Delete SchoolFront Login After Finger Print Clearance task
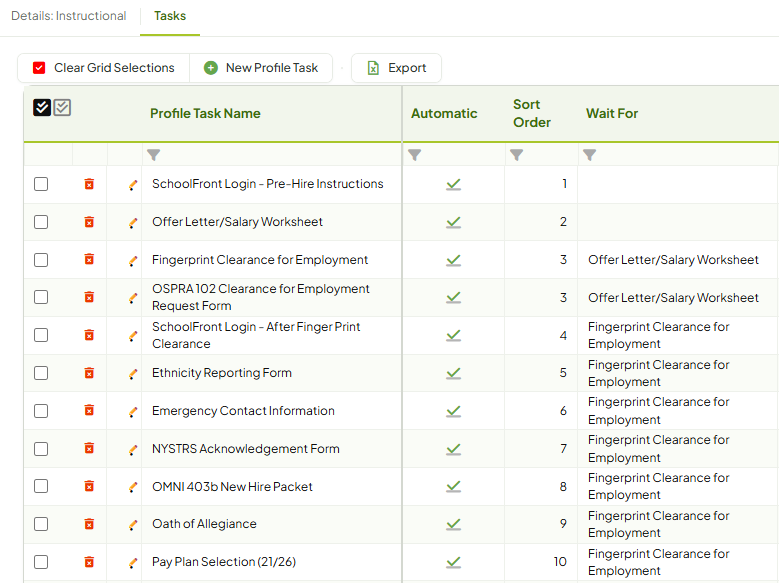Image resolution: width=779 pixels, height=583 pixels. [89, 335]
